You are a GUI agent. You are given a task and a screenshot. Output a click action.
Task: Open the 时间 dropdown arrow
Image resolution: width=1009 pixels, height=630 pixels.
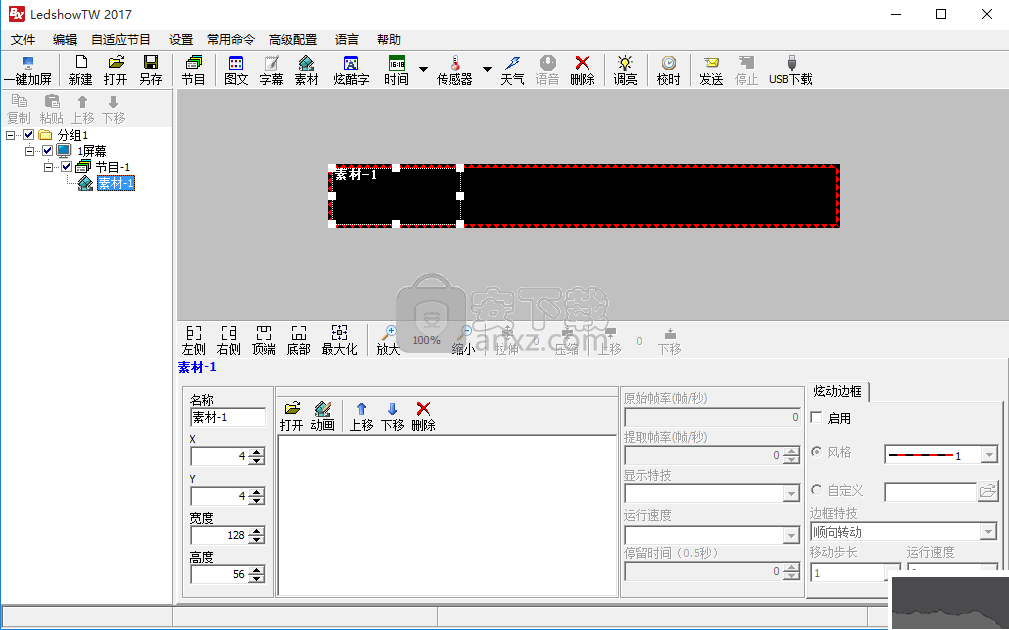[423, 70]
